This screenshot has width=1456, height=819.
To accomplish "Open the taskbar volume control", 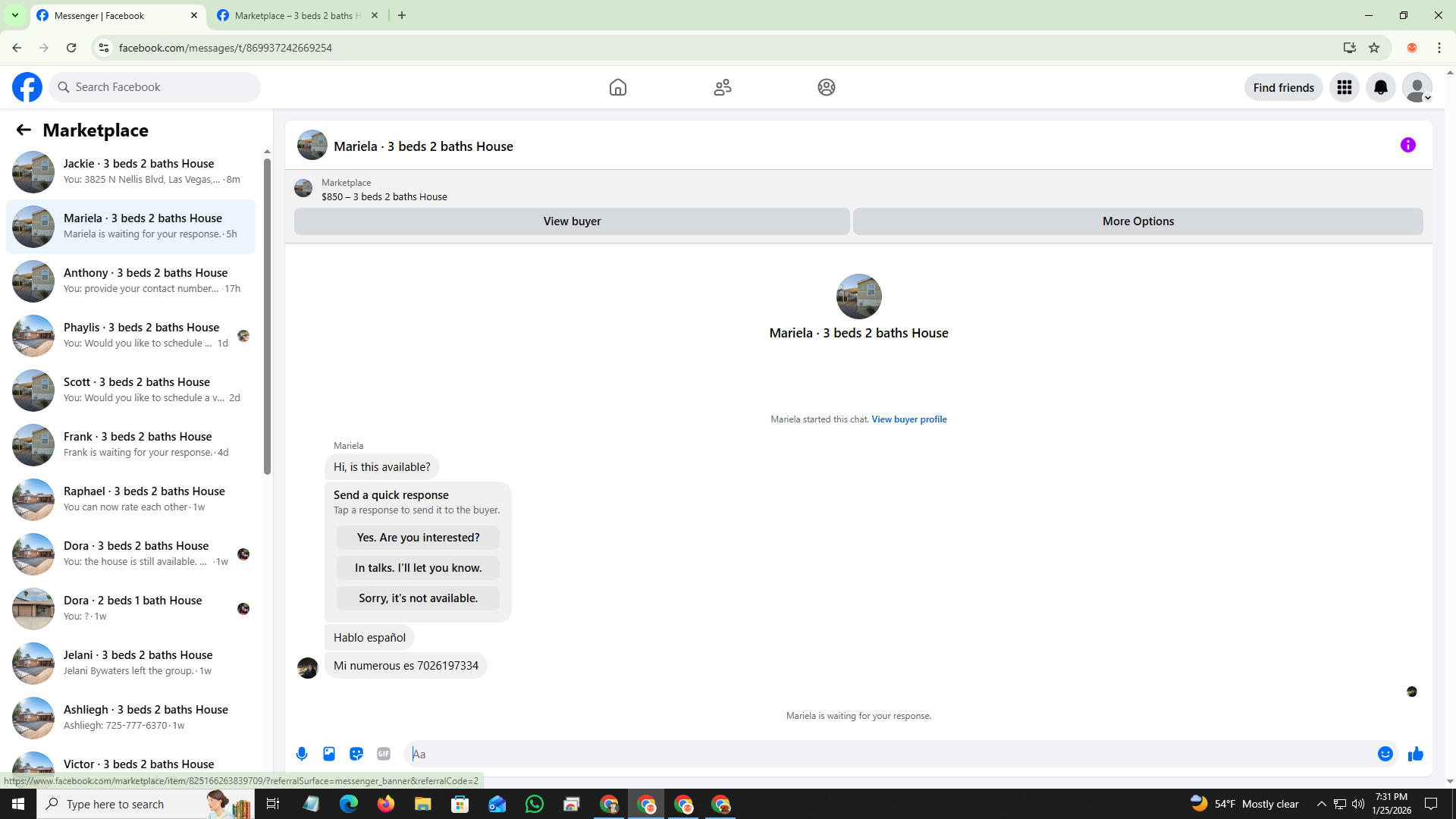I will click(x=1358, y=804).
